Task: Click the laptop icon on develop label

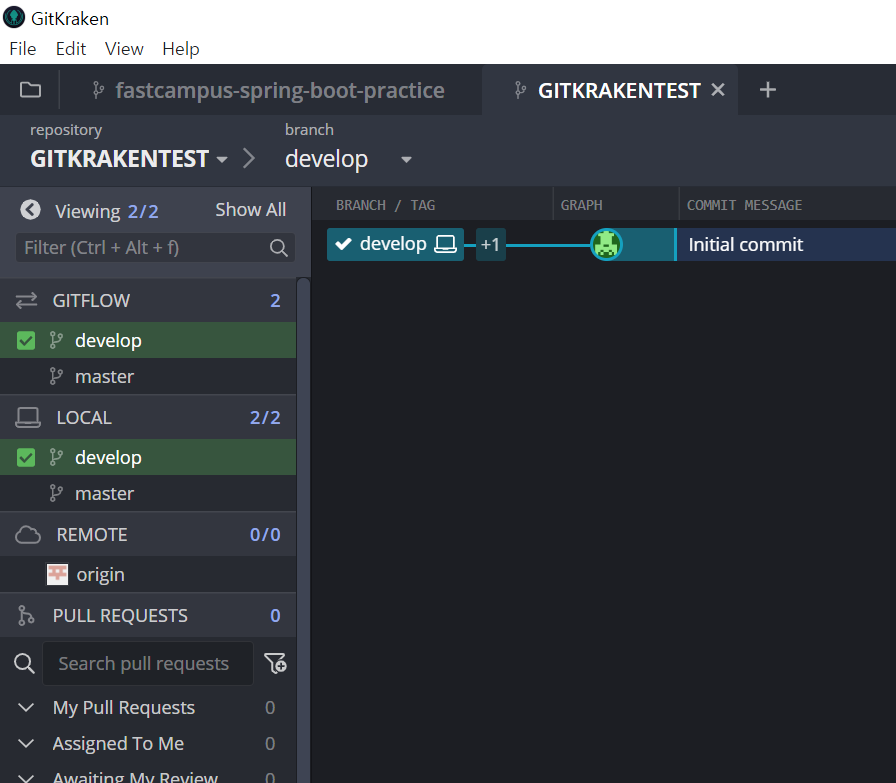Action: click(445, 244)
